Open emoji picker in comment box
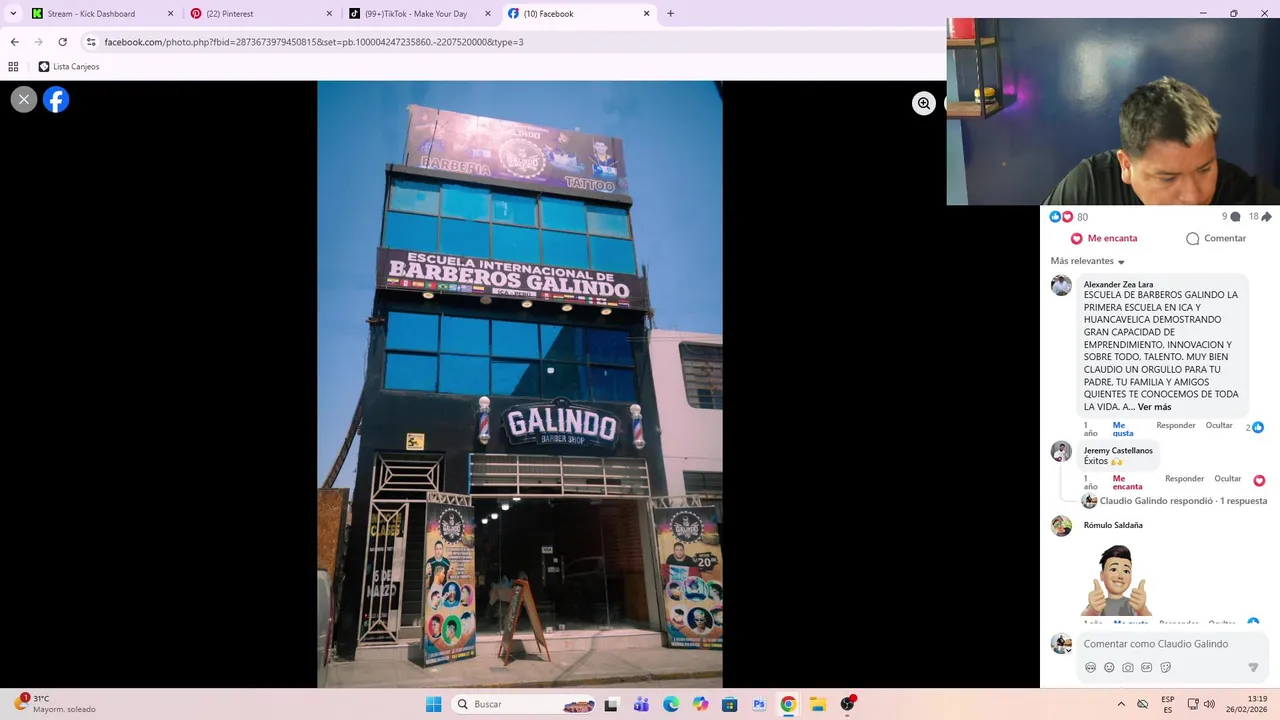1280x720 pixels. click(x=1109, y=667)
